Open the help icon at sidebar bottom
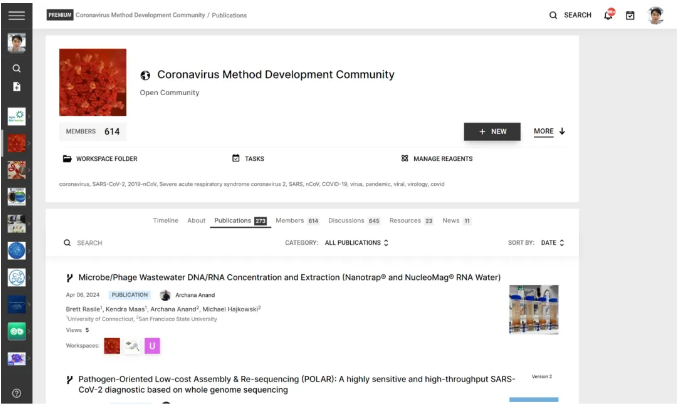677x406 pixels. coord(16,393)
